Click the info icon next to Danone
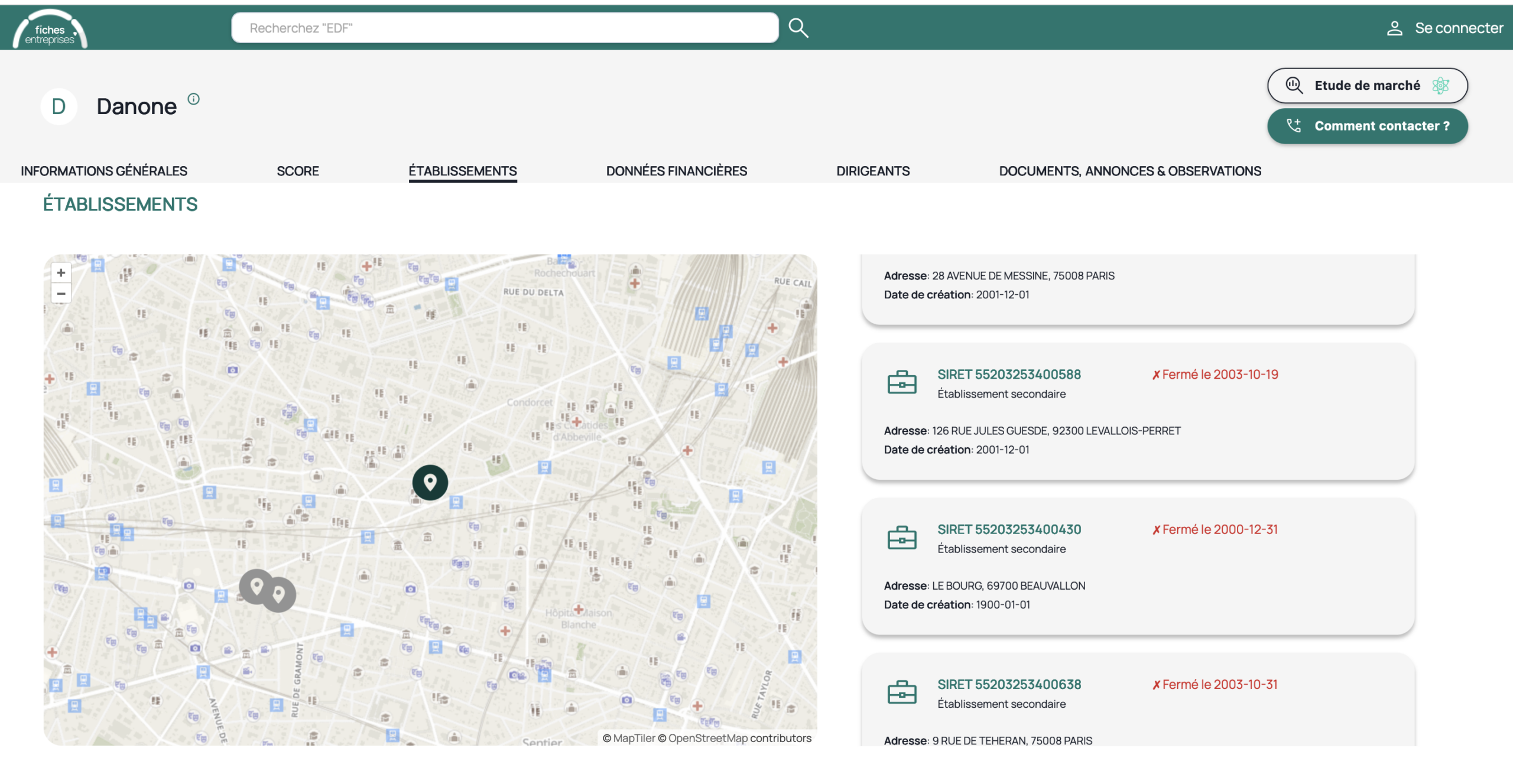1513x784 pixels. click(193, 99)
